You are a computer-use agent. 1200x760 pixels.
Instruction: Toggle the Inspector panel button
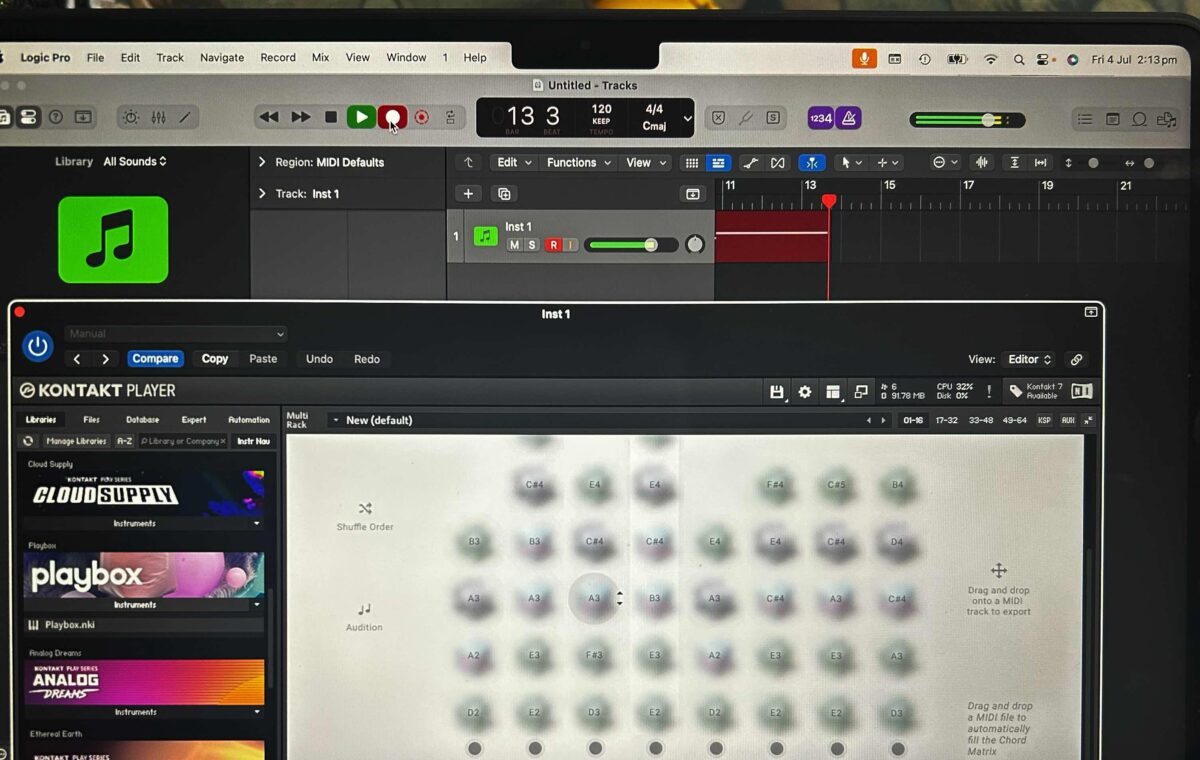click(x=28, y=117)
